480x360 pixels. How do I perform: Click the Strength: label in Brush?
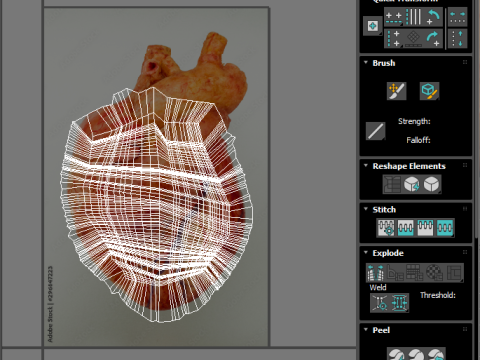(414, 121)
